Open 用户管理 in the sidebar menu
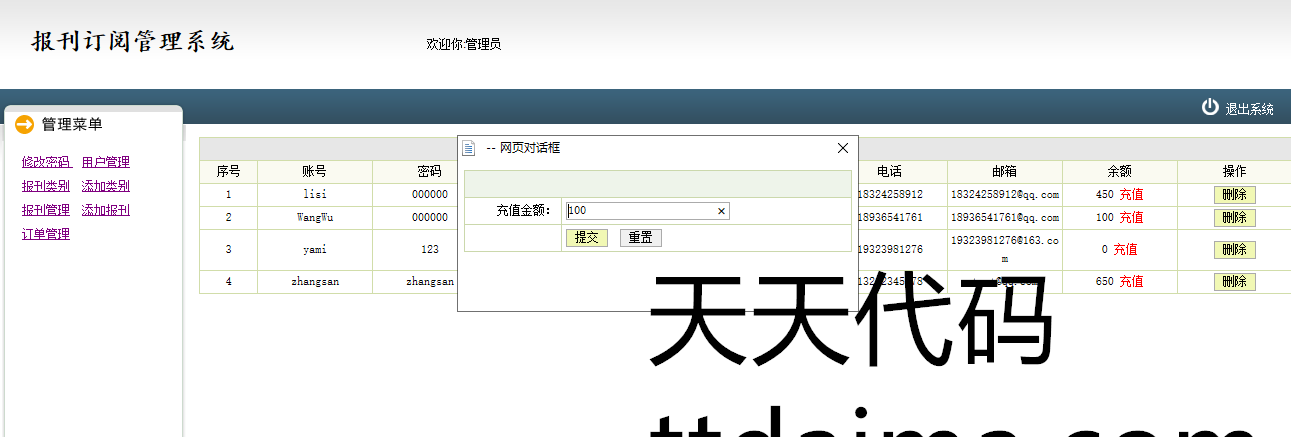The height and width of the screenshot is (437, 1291). coord(105,162)
